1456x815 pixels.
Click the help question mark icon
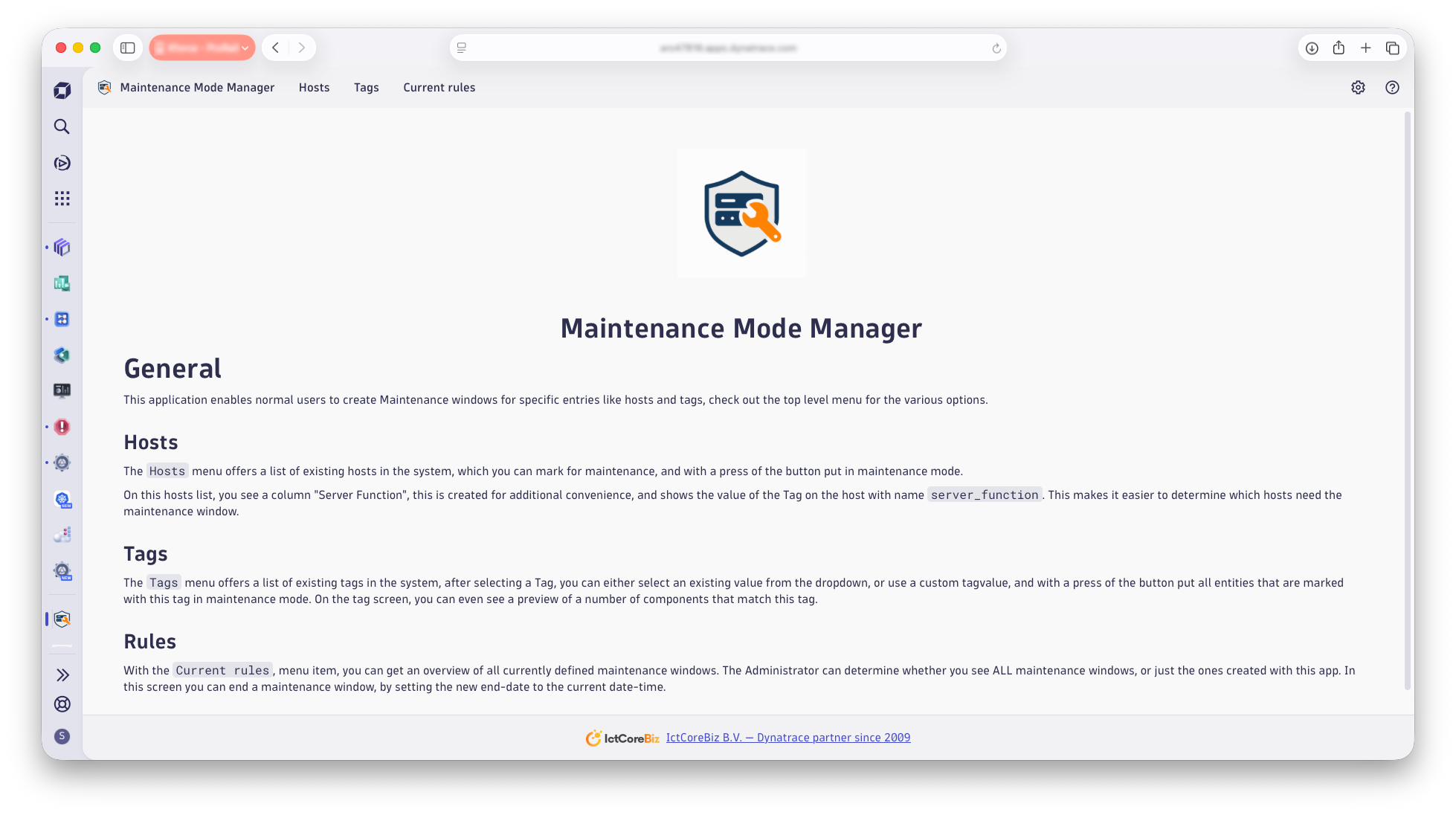(1392, 88)
